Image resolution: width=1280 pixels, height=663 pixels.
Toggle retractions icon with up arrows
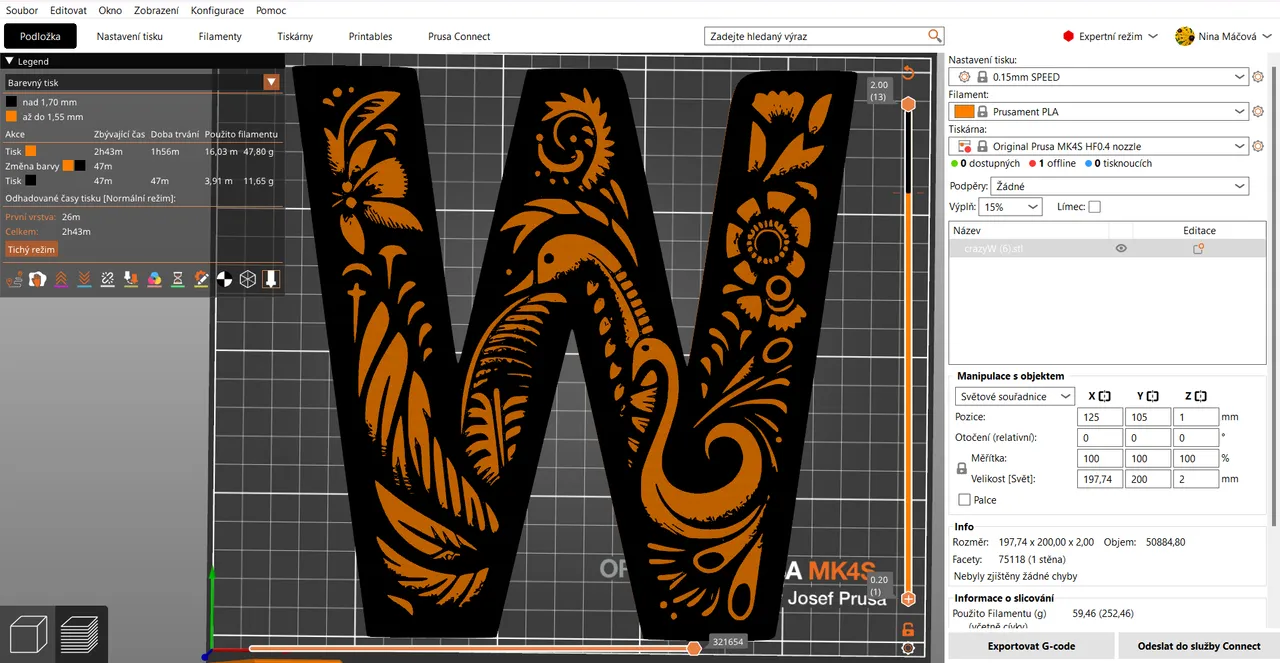(x=61, y=279)
